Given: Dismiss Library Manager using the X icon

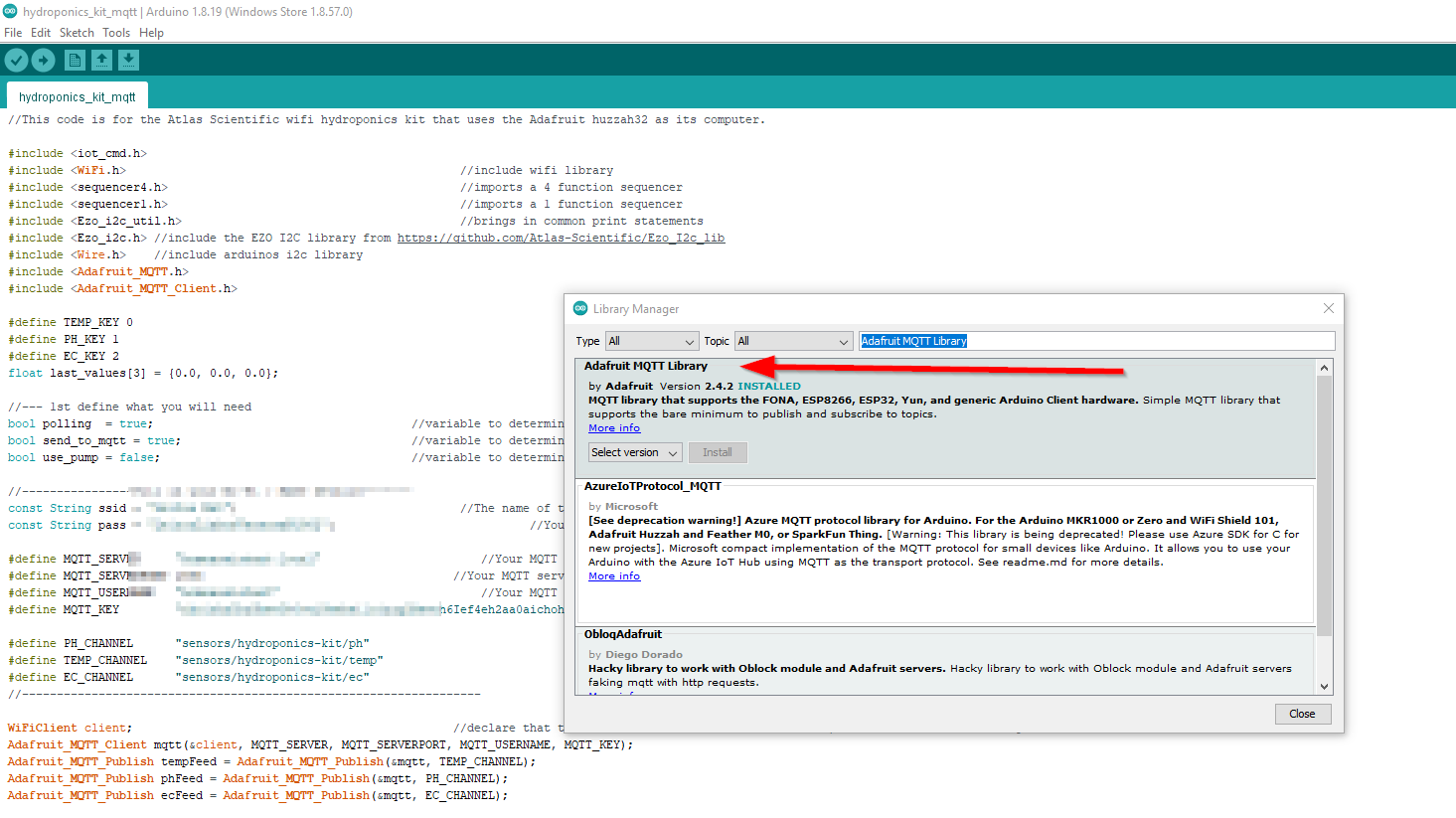Looking at the screenshot, I should point(1329,308).
